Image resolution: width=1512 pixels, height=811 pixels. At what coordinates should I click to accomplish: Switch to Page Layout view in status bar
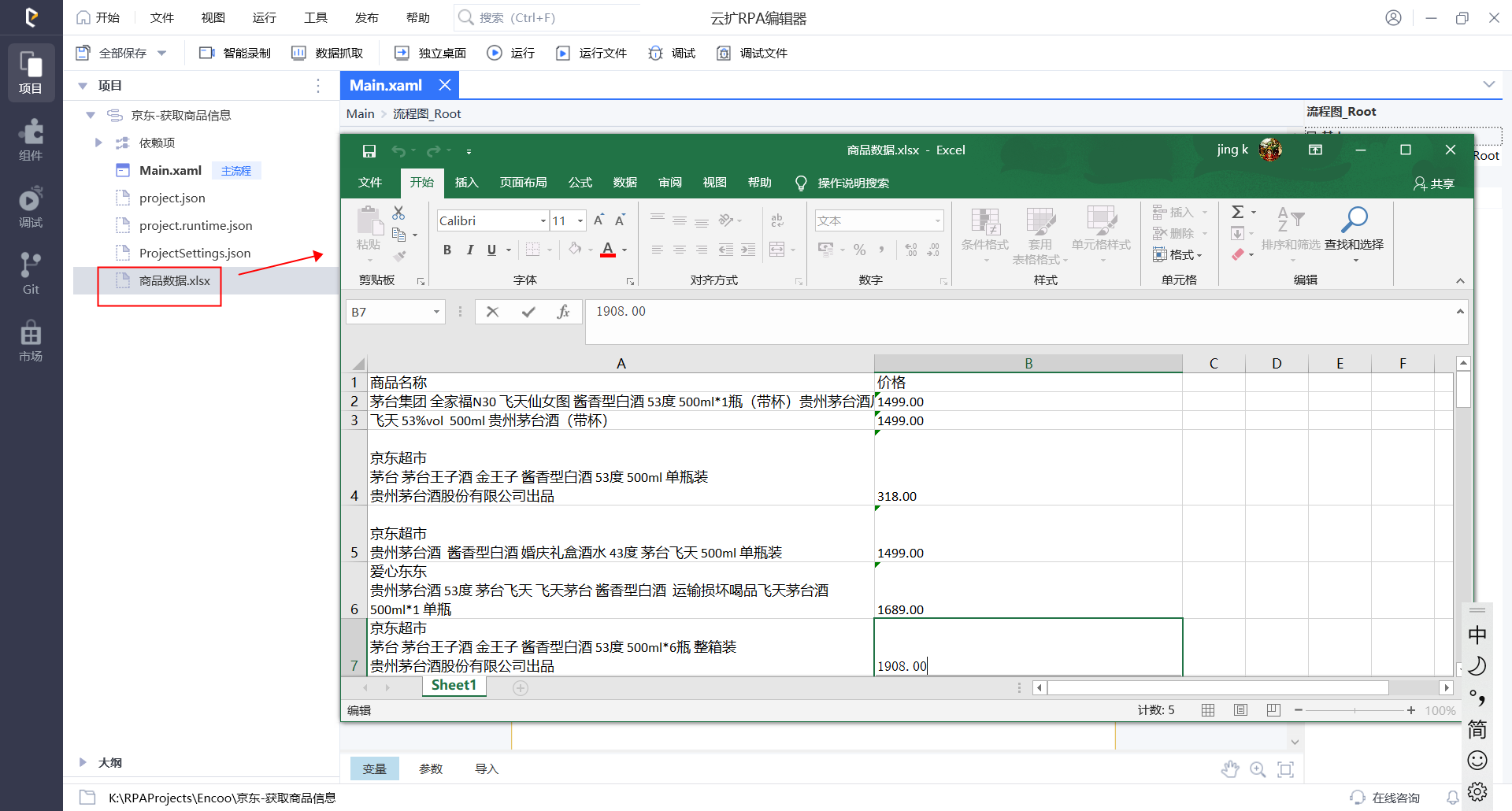(1240, 710)
